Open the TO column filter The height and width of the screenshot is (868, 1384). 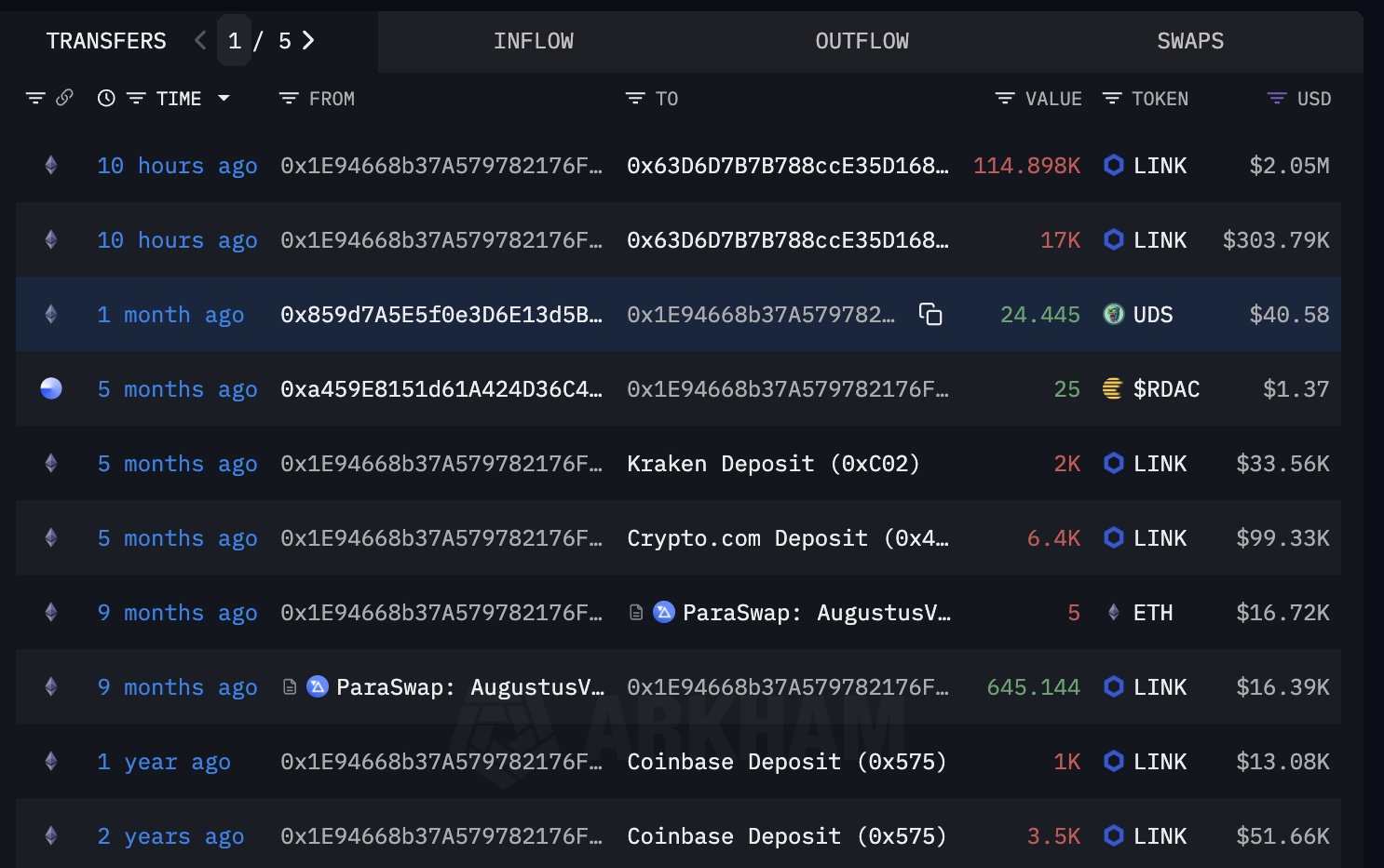point(635,99)
